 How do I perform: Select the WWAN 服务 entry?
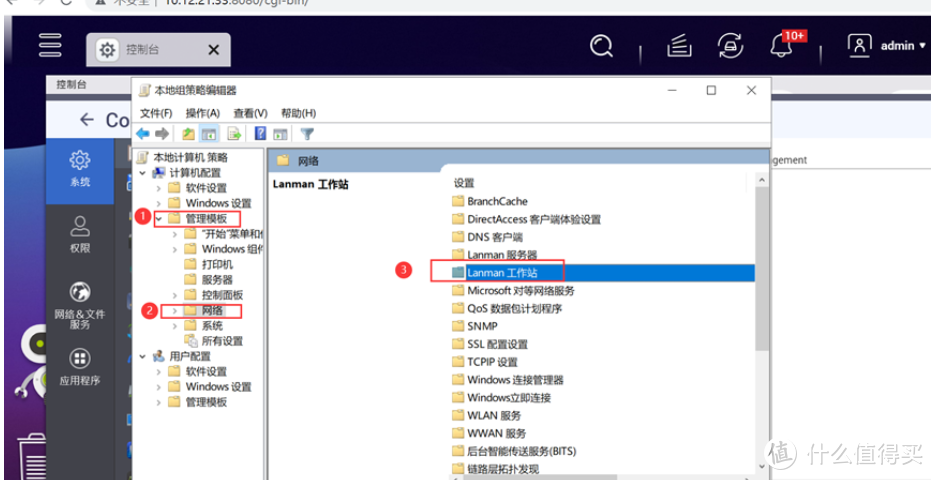489,434
